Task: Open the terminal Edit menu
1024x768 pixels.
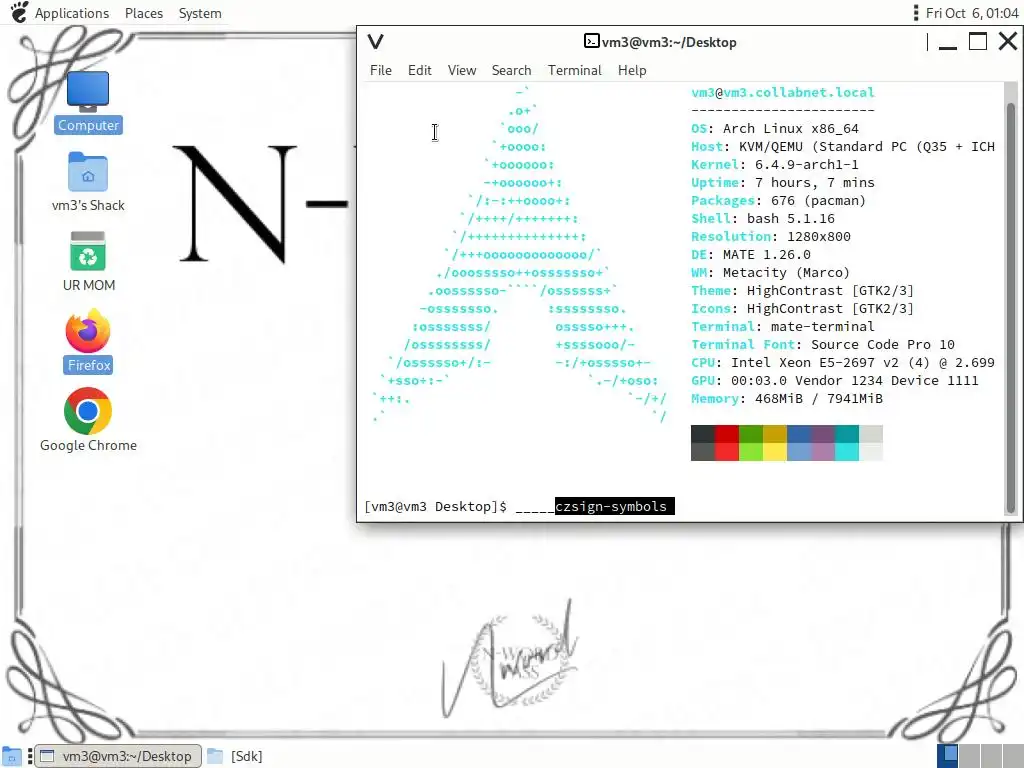Action: tap(419, 70)
